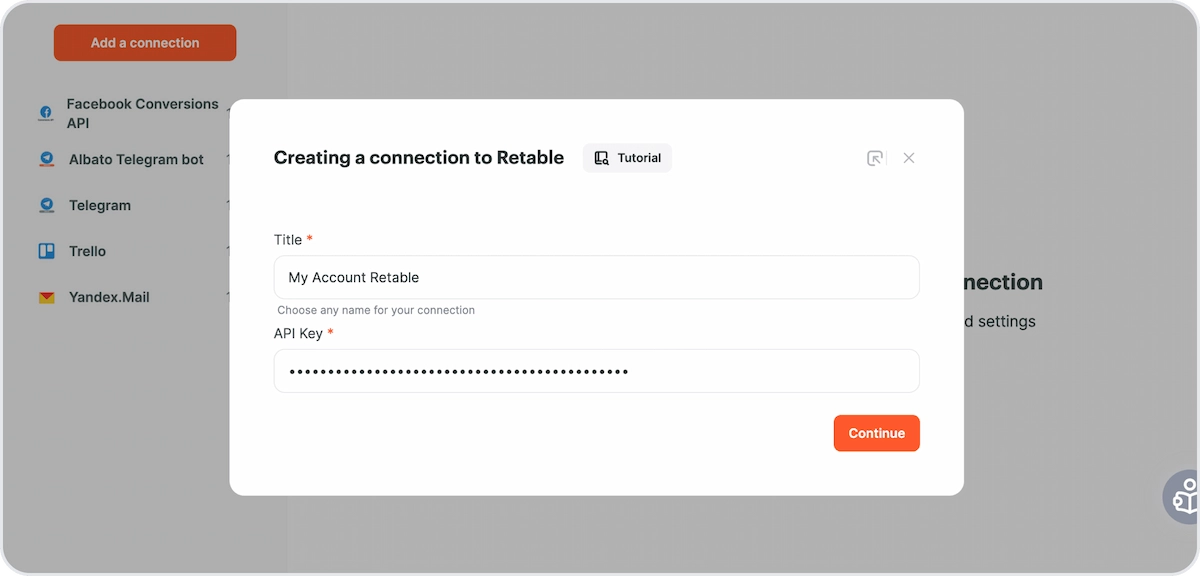Click the Title field label
Image resolution: width=1200 pixels, height=576 pixels.
tap(288, 240)
